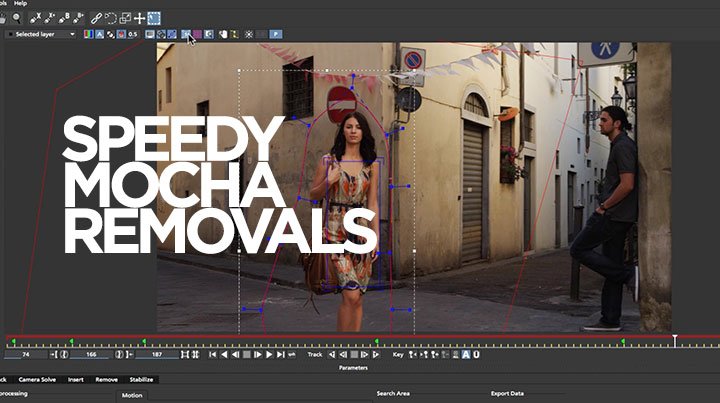The width and height of the screenshot is (720, 403).
Task: Toggle the Alpha channel view button
Action: tap(99, 34)
